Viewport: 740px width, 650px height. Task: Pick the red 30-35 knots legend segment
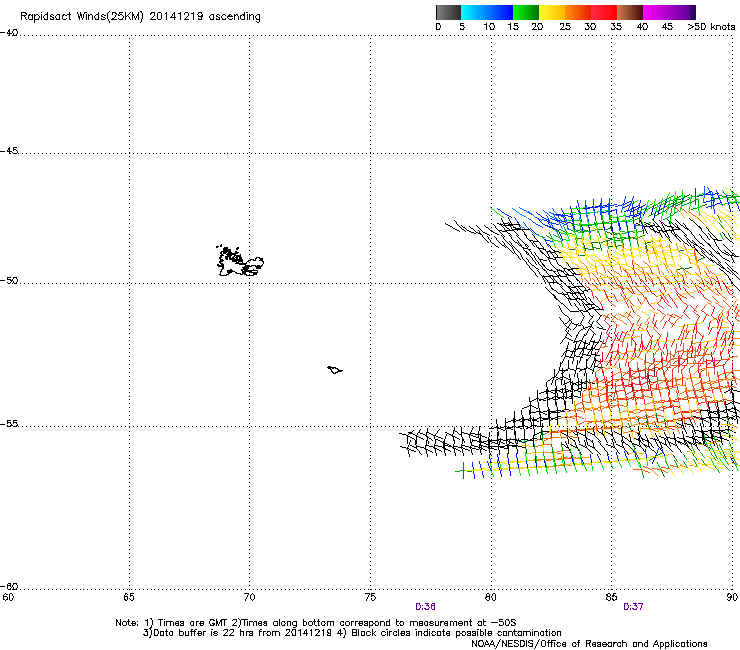click(604, 12)
